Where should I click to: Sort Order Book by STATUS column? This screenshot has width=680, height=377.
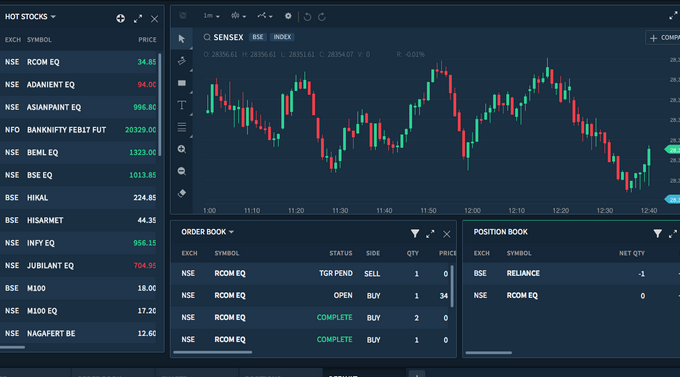pos(340,253)
